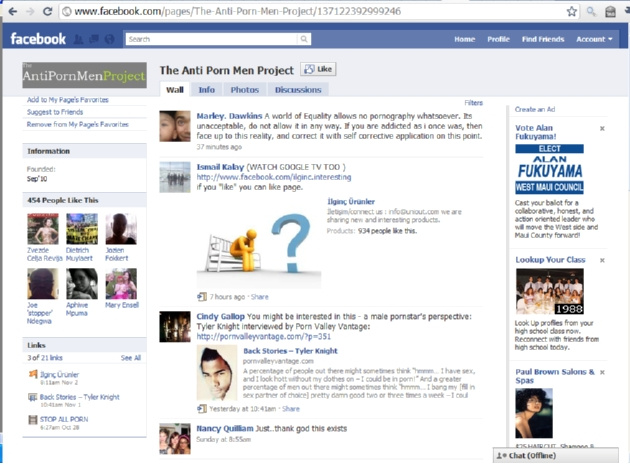Click the Ilginç Ürünler shared page title
The height and width of the screenshot is (465, 630).
point(351,202)
